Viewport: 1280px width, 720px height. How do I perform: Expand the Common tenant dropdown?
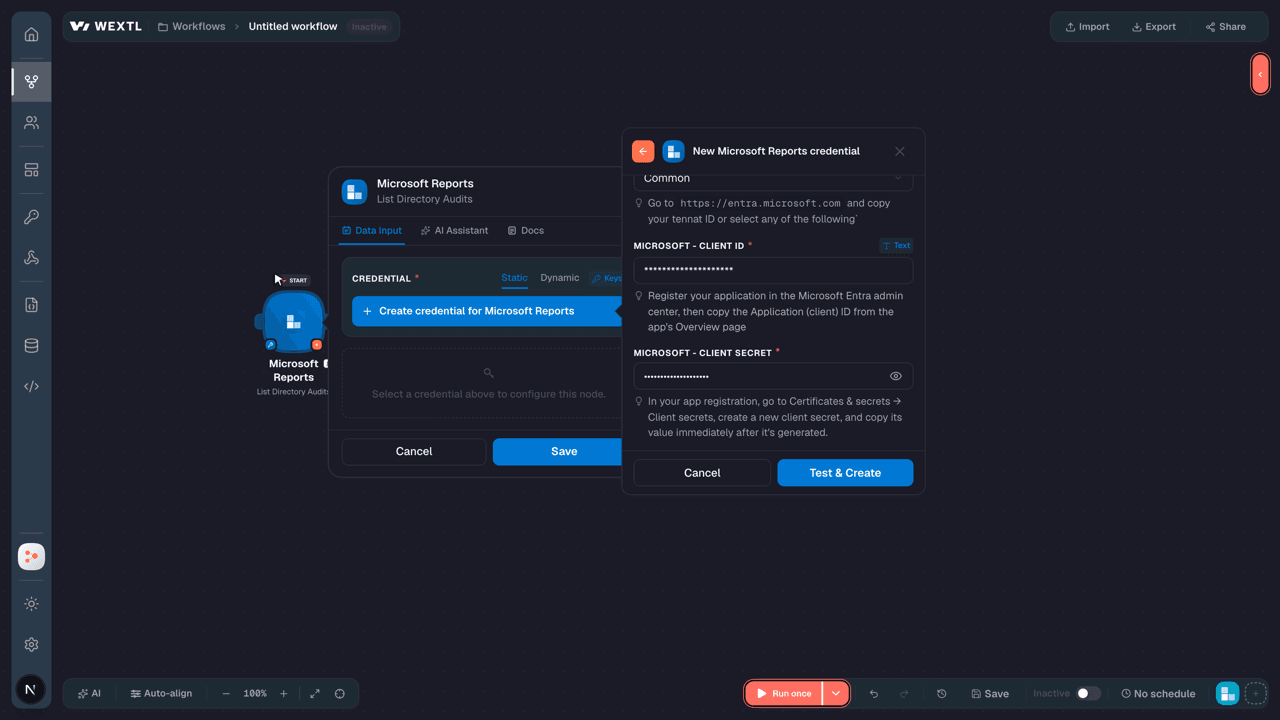tap(773, 179)
